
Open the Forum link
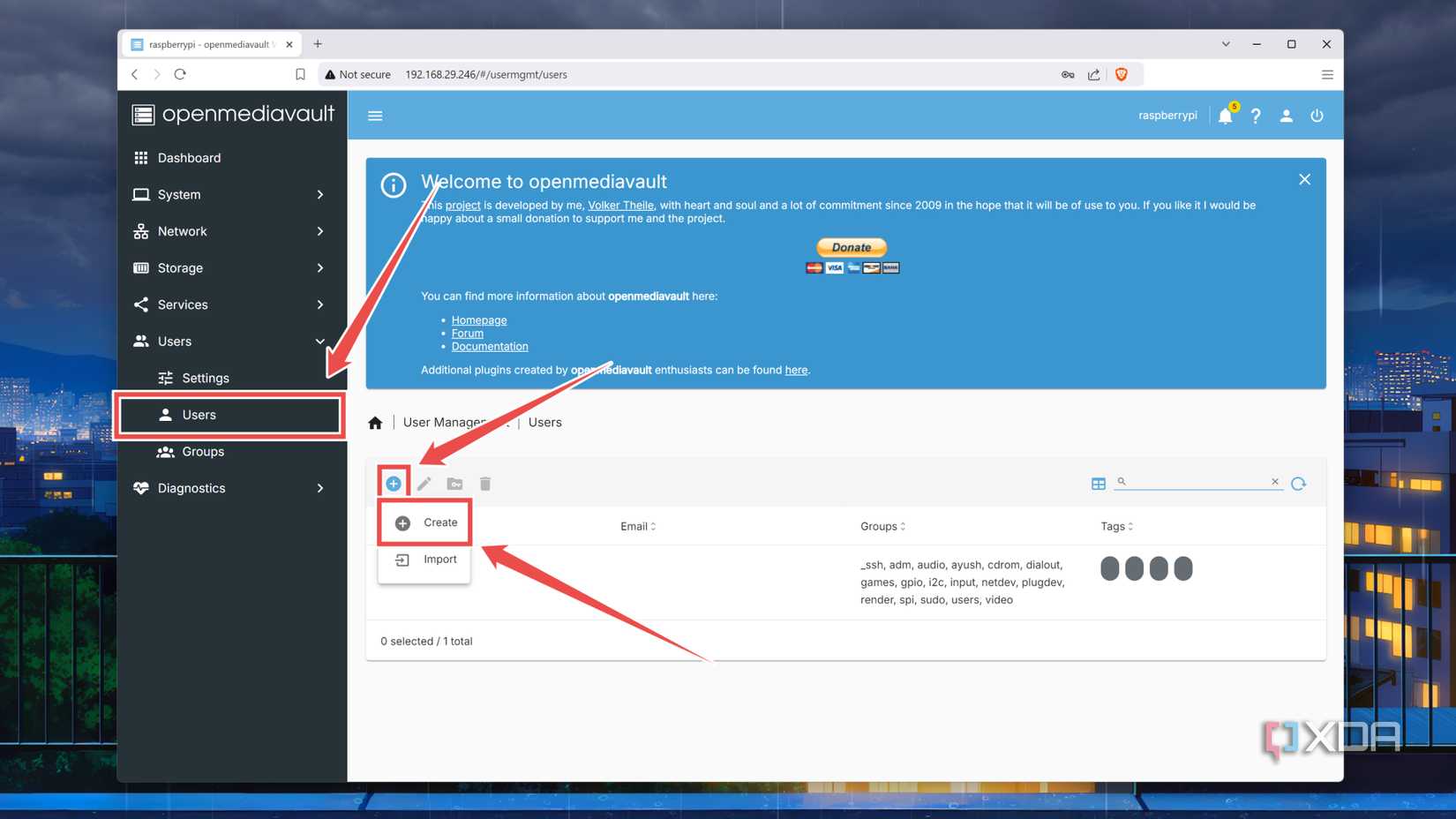click(468, 334)
